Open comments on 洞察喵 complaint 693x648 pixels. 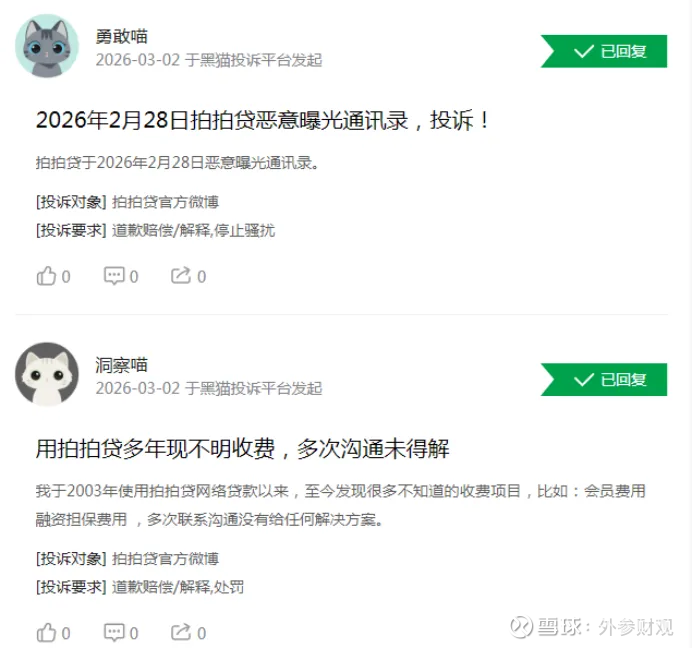pos(121,633)
